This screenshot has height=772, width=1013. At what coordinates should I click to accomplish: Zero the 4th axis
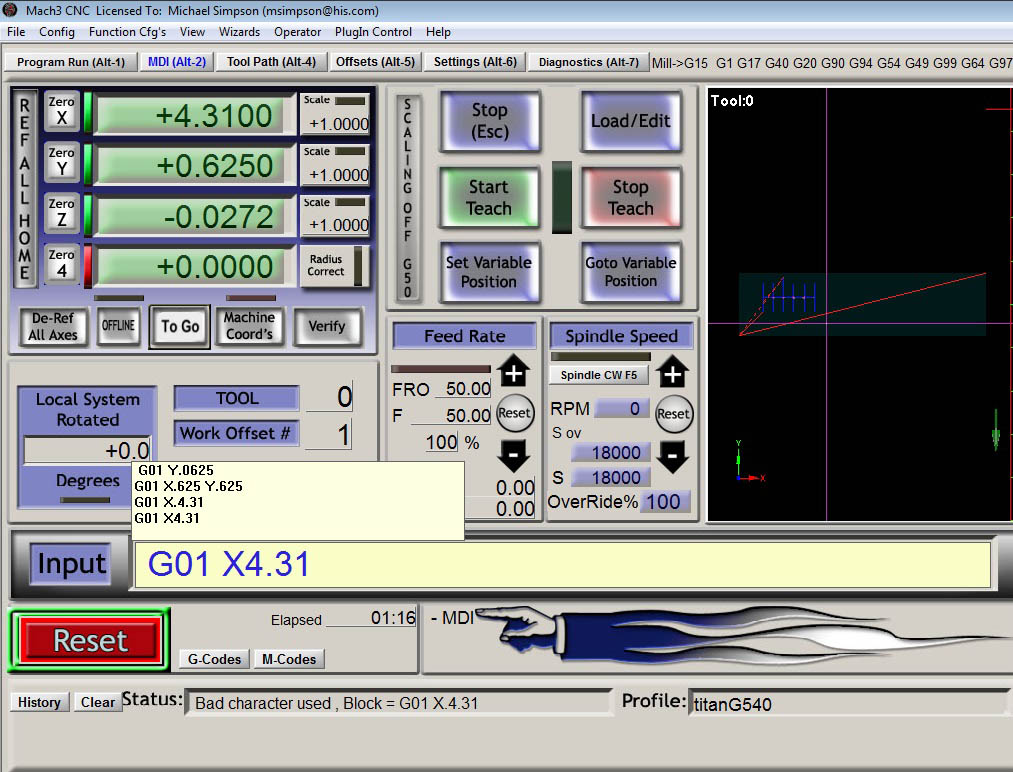click(x=61, y=264)
